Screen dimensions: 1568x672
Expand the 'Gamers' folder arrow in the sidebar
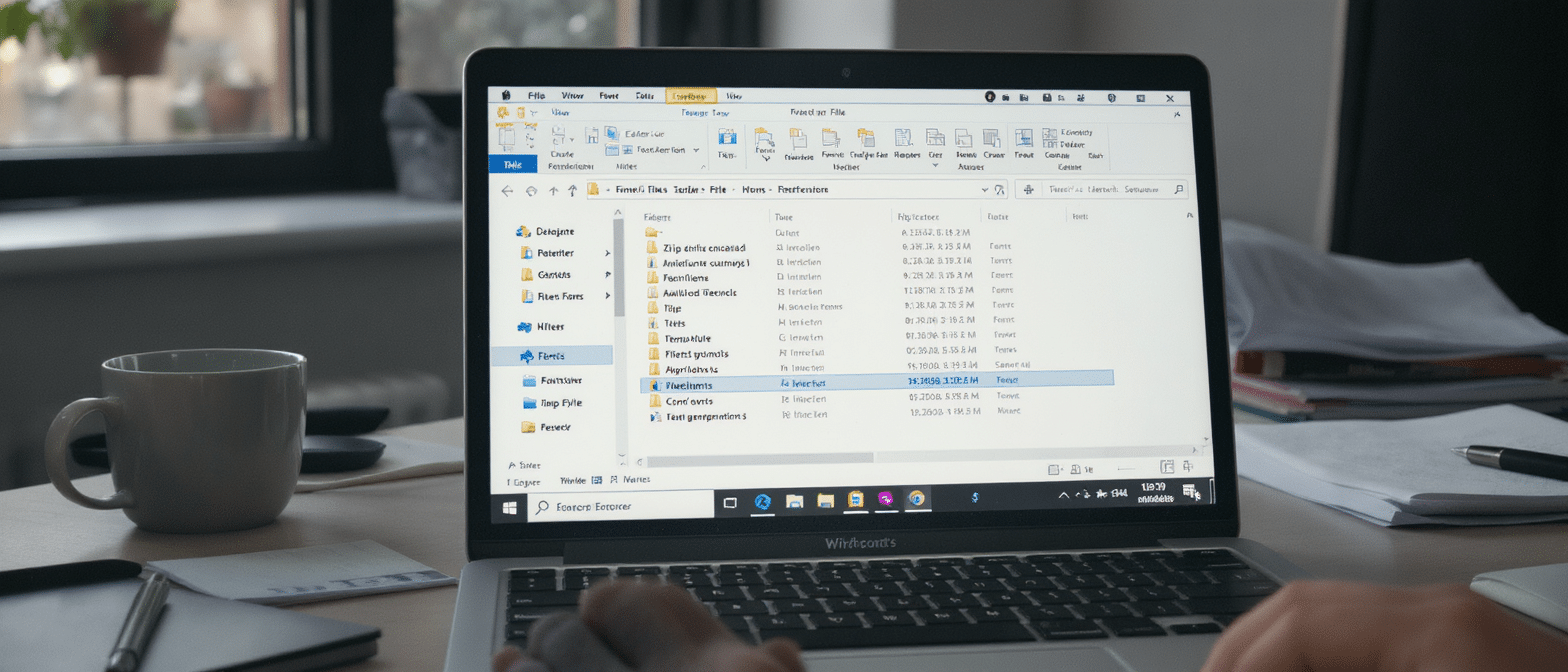(x=607, y=275)
